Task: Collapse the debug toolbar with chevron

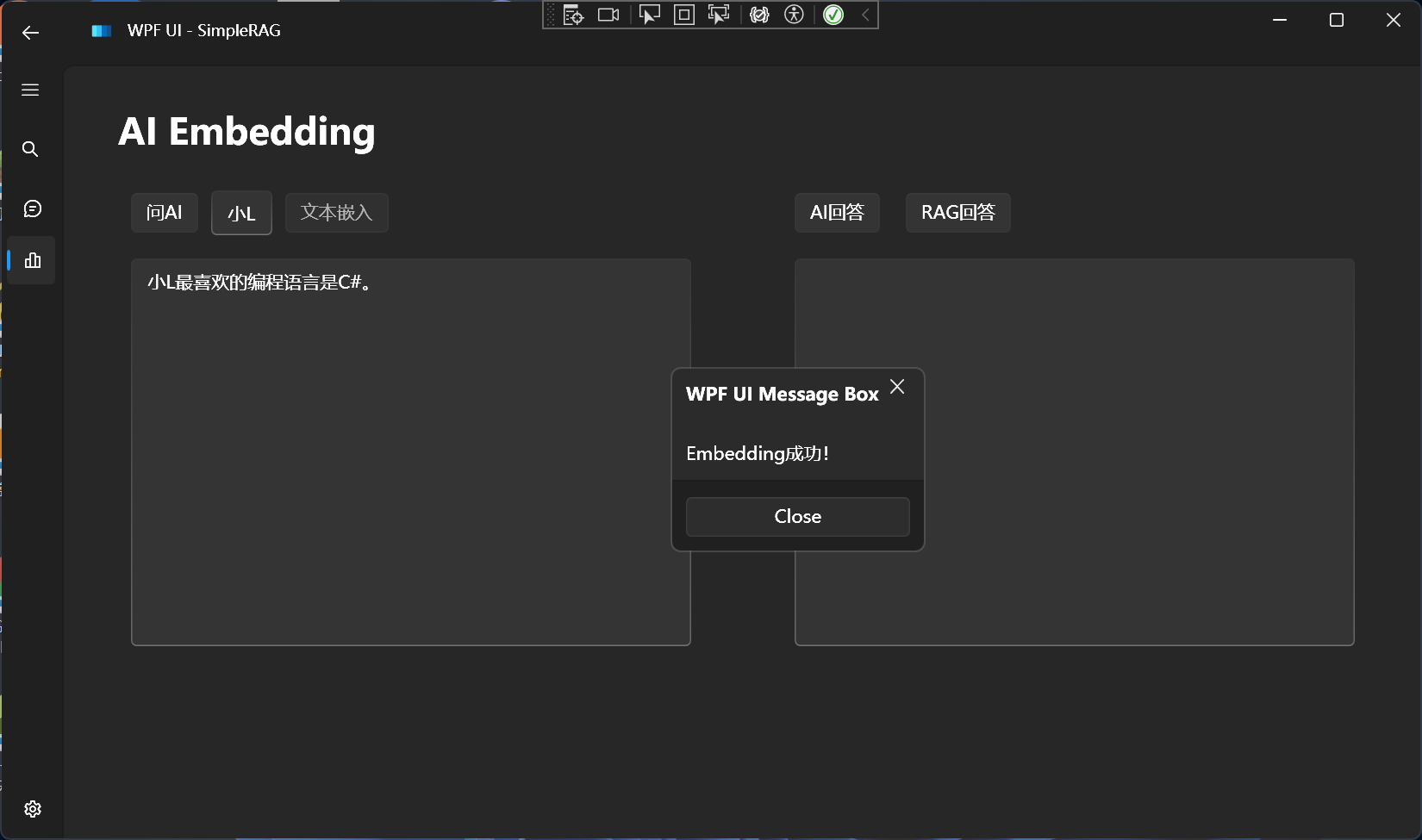Action: [865, 15]
